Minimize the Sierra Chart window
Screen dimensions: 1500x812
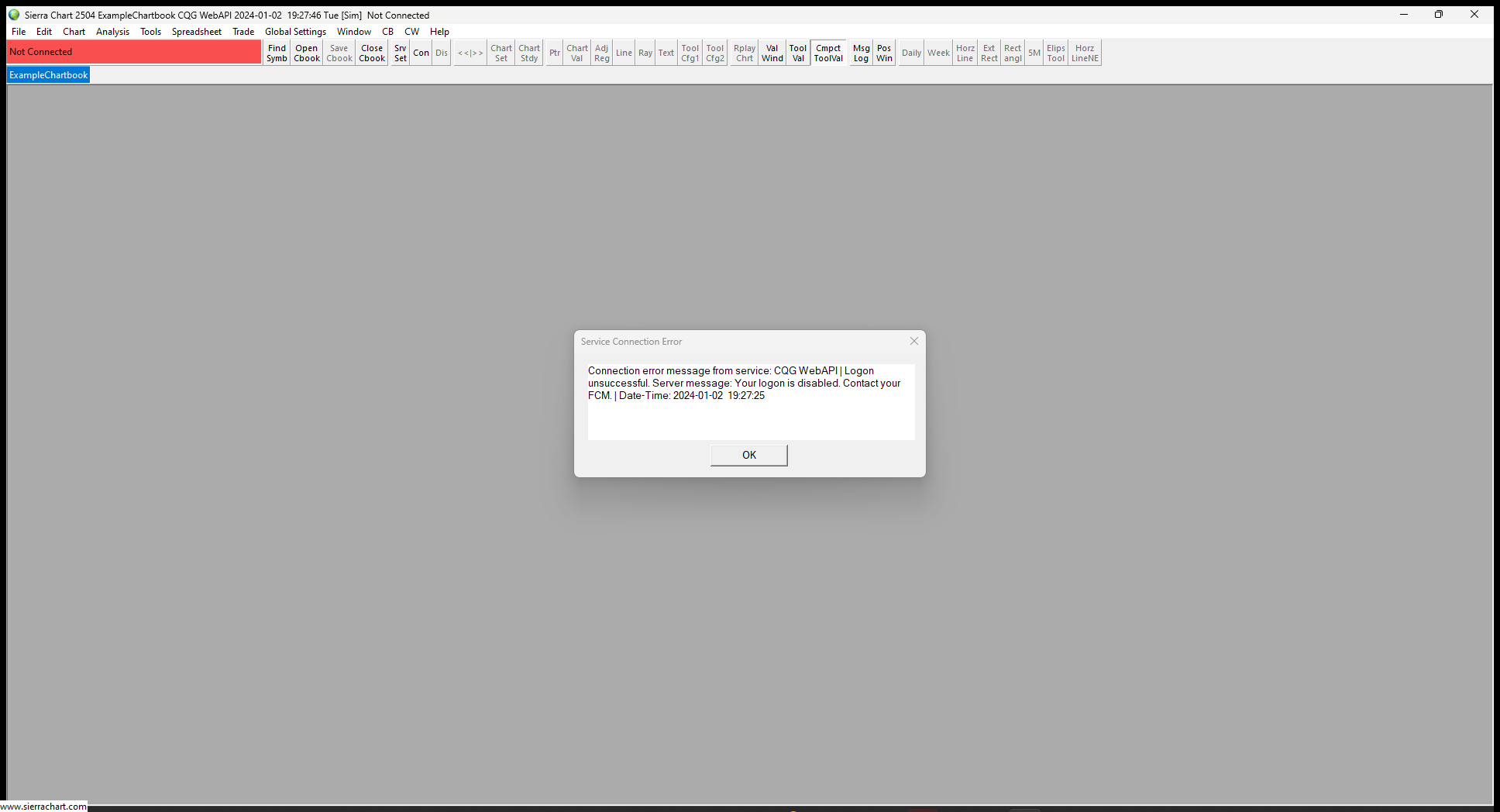1403,15
